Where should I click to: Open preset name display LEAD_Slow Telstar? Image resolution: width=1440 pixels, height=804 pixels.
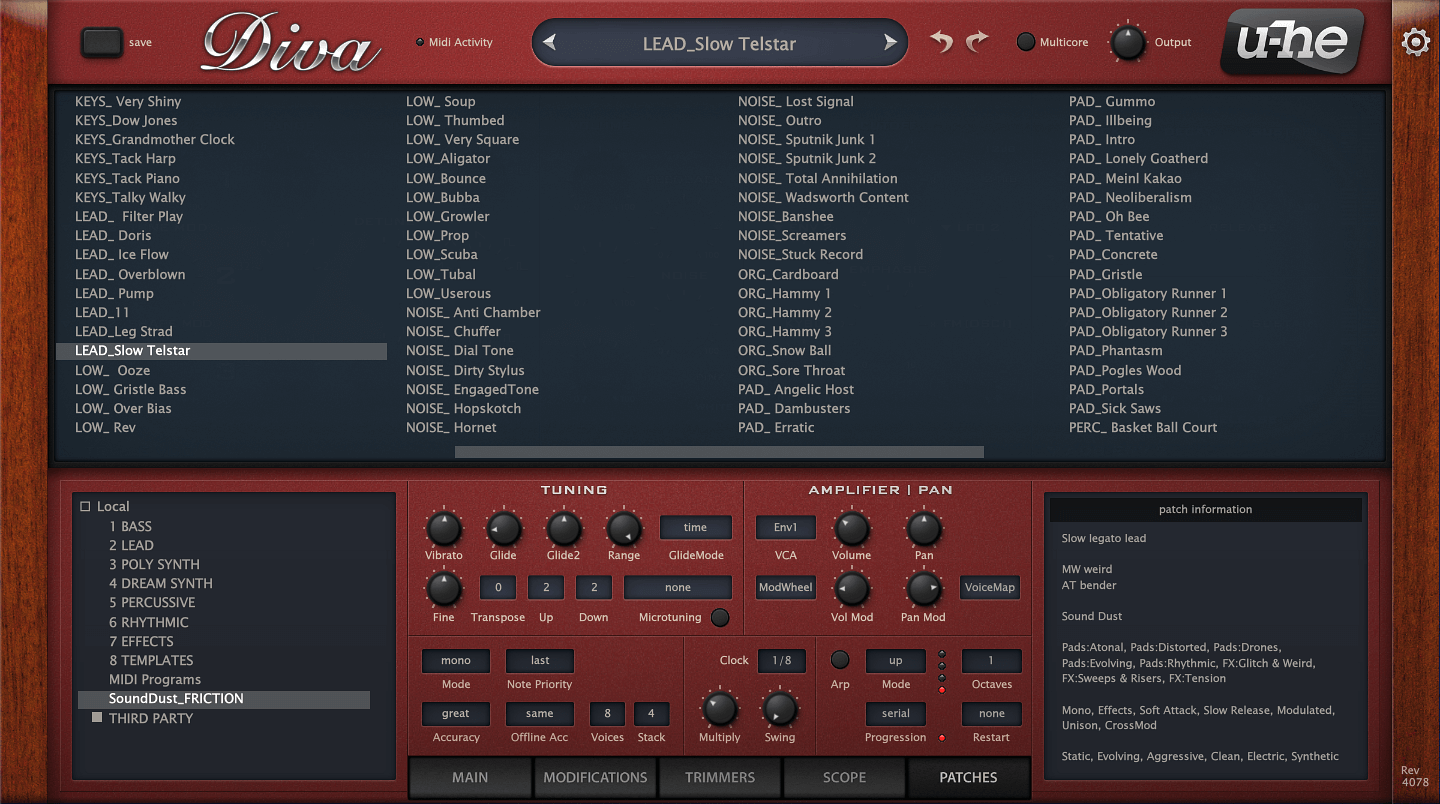tap(719, 44)
